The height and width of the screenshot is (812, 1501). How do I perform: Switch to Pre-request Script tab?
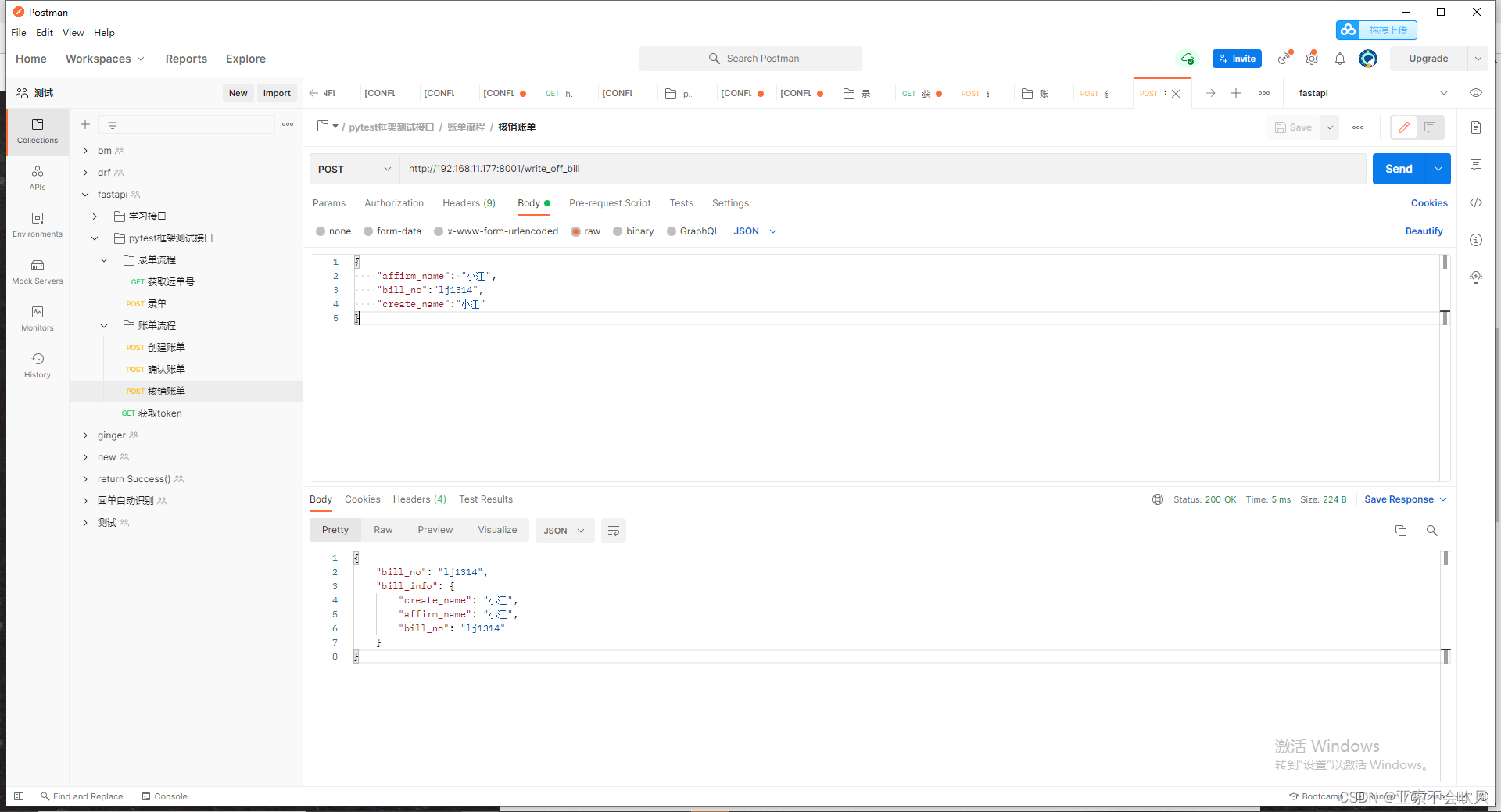[x=610, y=203]
